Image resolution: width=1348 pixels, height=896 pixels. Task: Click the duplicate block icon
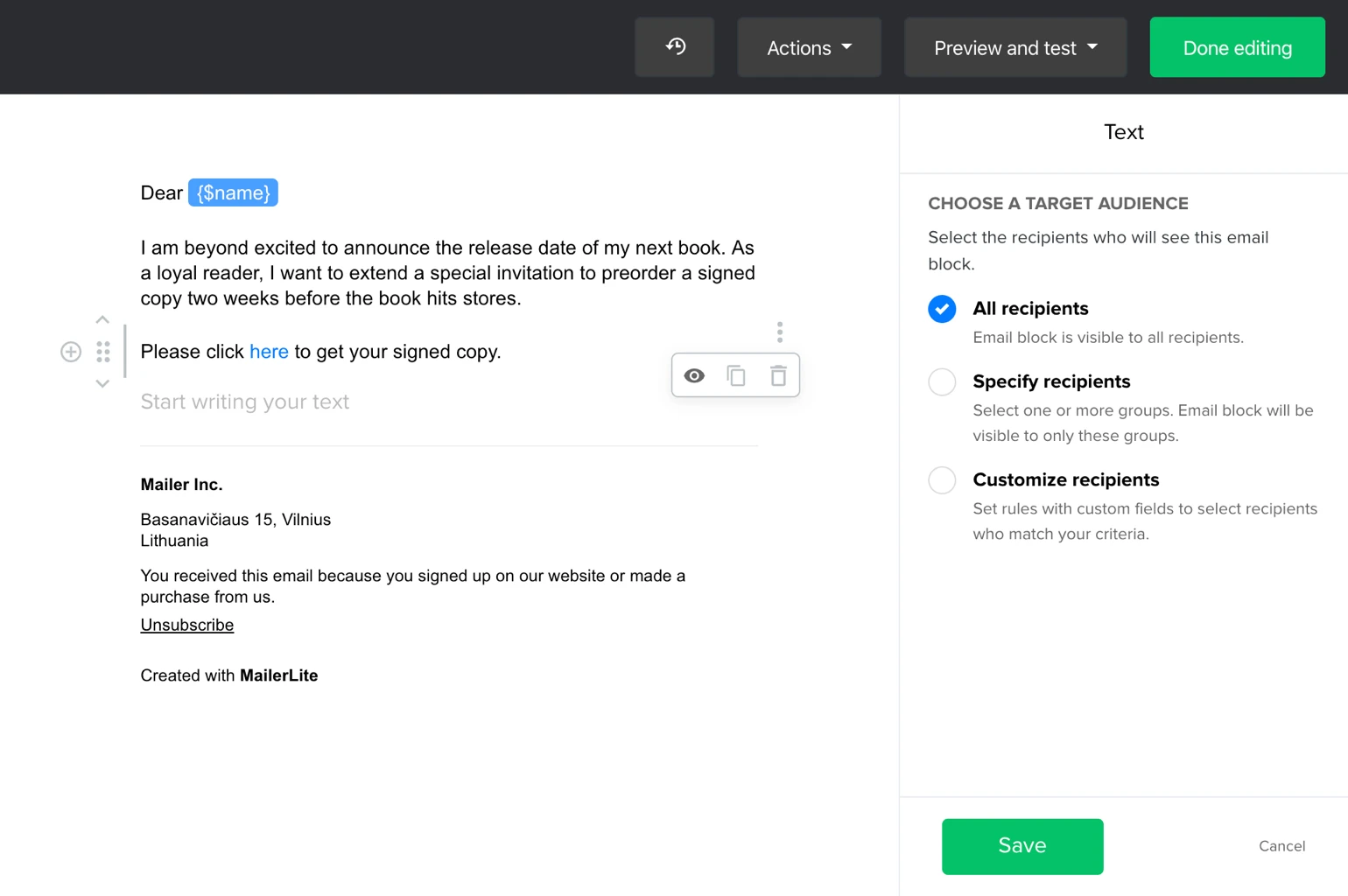click(x=736, y=375)
